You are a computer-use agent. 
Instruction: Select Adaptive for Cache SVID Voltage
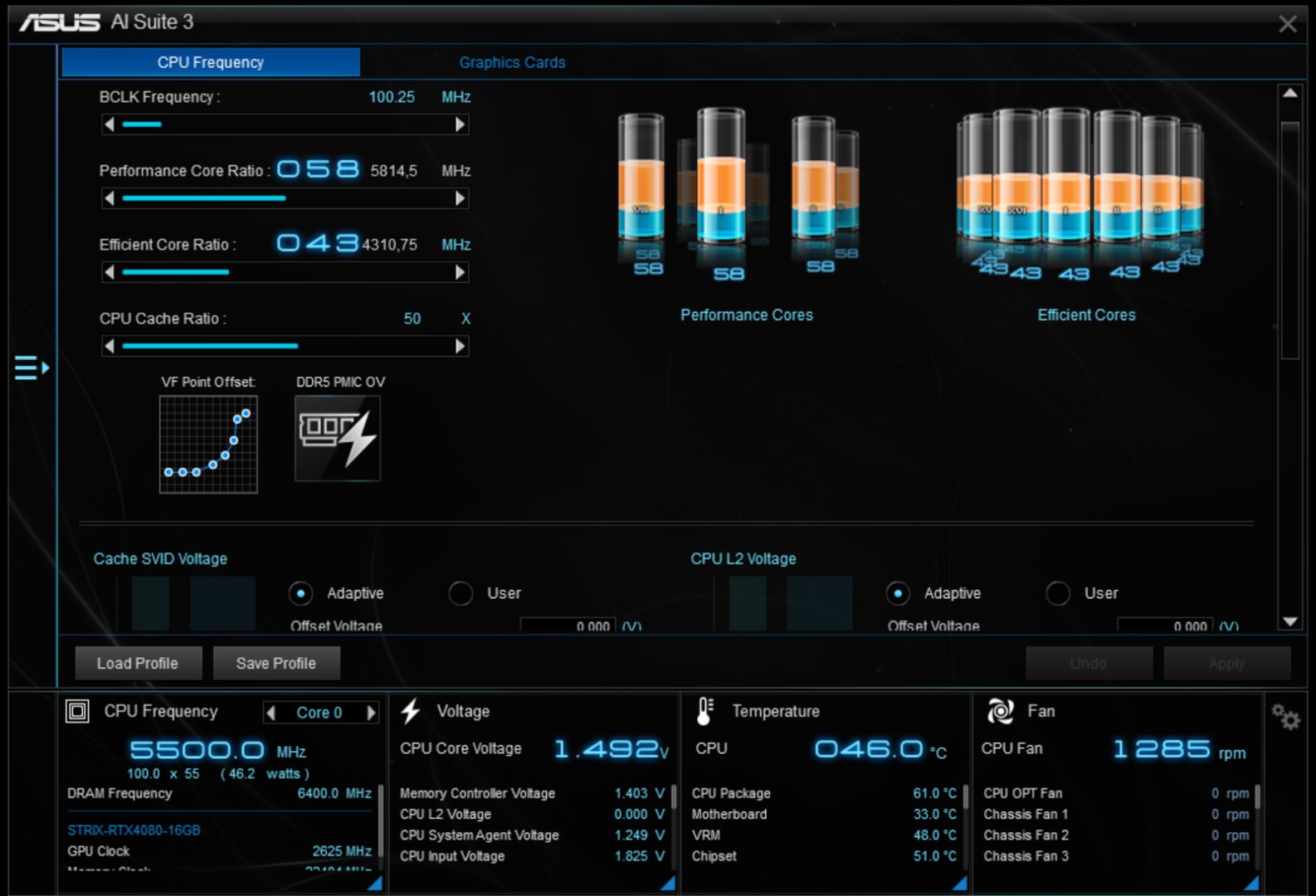300,593
